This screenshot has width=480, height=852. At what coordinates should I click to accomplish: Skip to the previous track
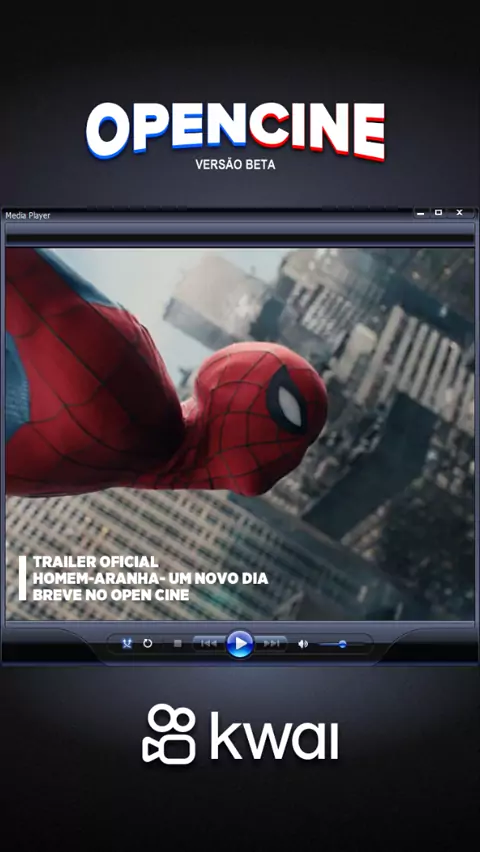[x=209, y=643]
